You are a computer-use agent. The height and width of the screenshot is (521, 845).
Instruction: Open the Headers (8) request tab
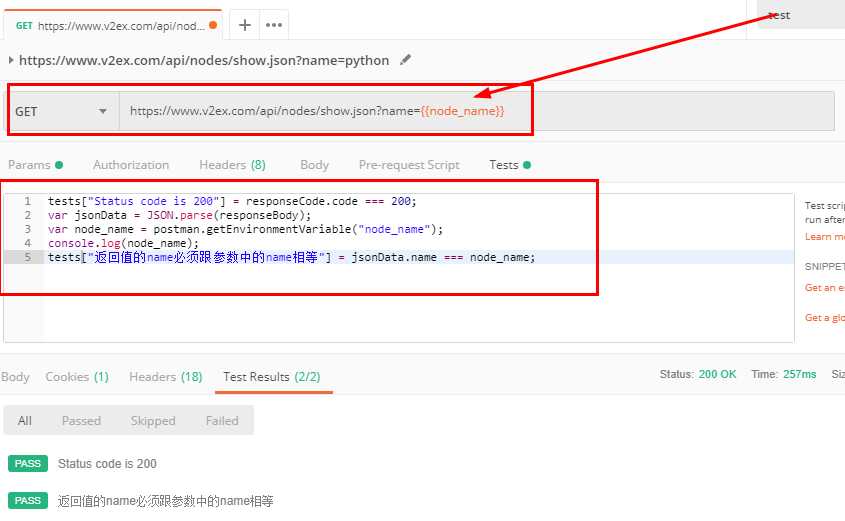click(x=232, y=165)
